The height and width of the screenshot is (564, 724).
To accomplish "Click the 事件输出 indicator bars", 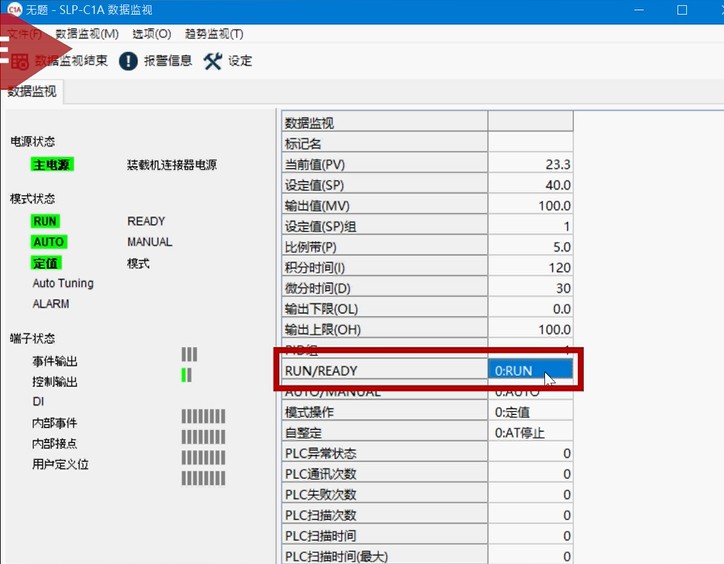I will [x=189, y=354].
